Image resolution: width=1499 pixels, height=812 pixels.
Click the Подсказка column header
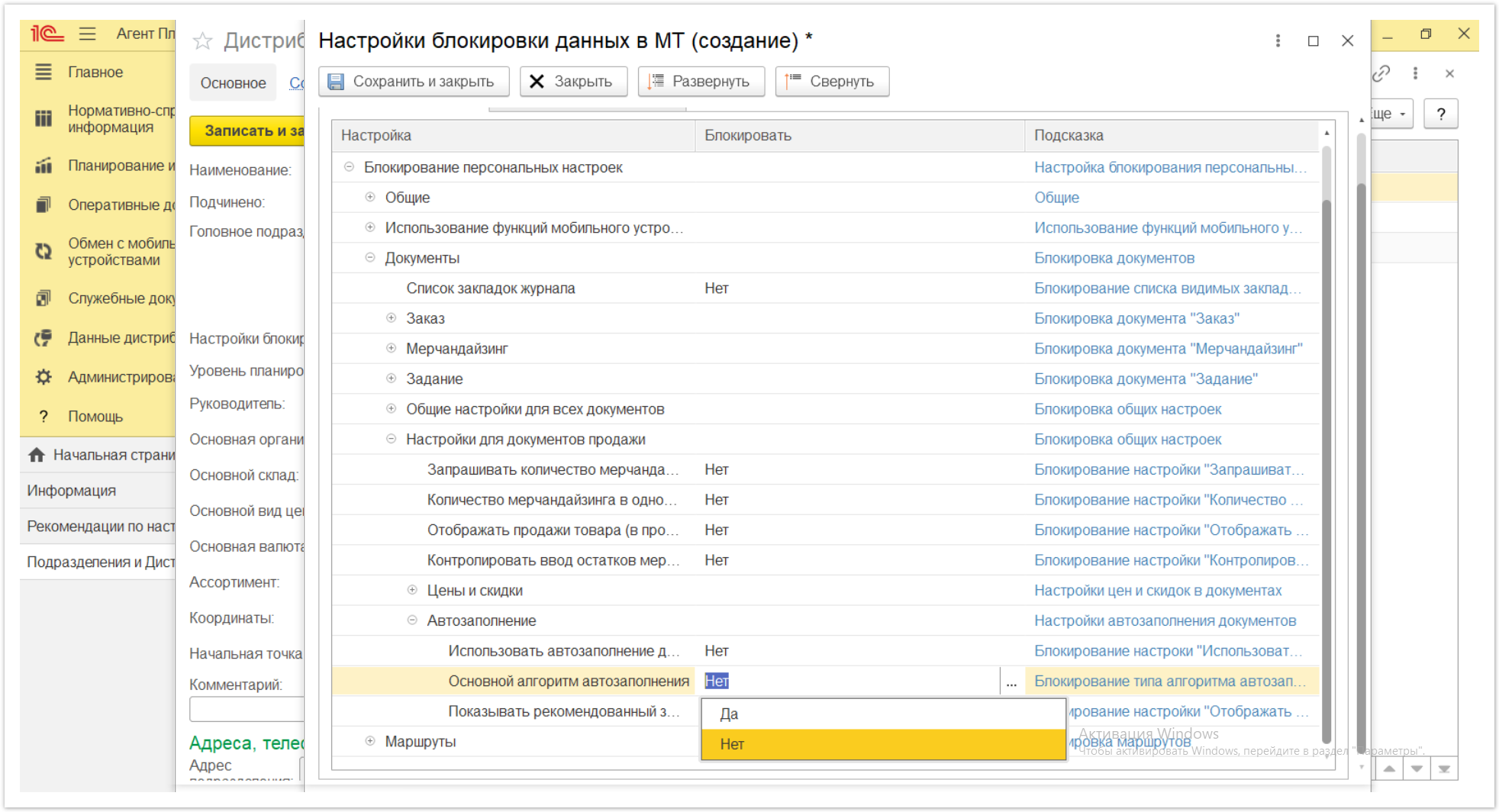tap(1172, 135)
